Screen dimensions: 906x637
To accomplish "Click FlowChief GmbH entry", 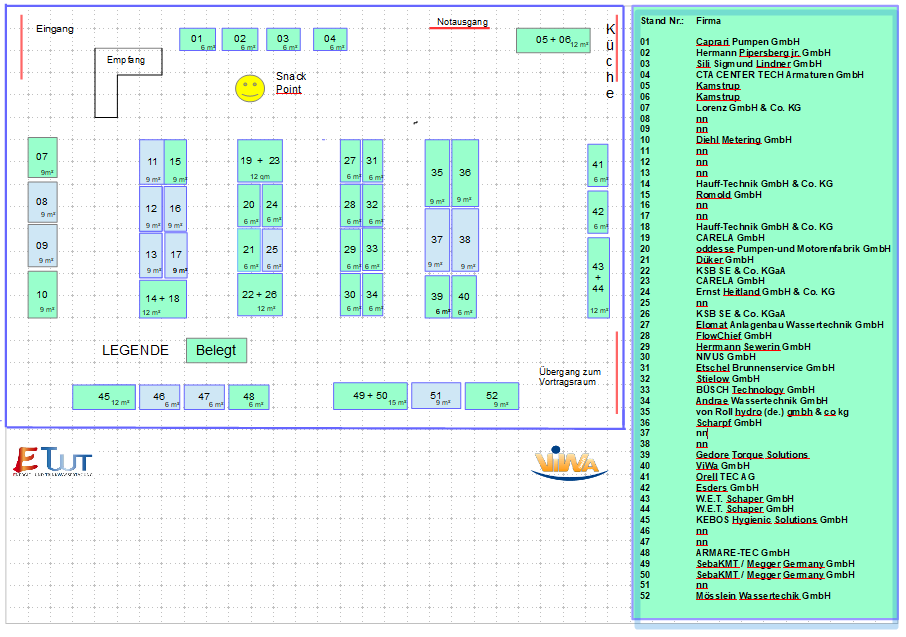I will click(x=734, y=336).
